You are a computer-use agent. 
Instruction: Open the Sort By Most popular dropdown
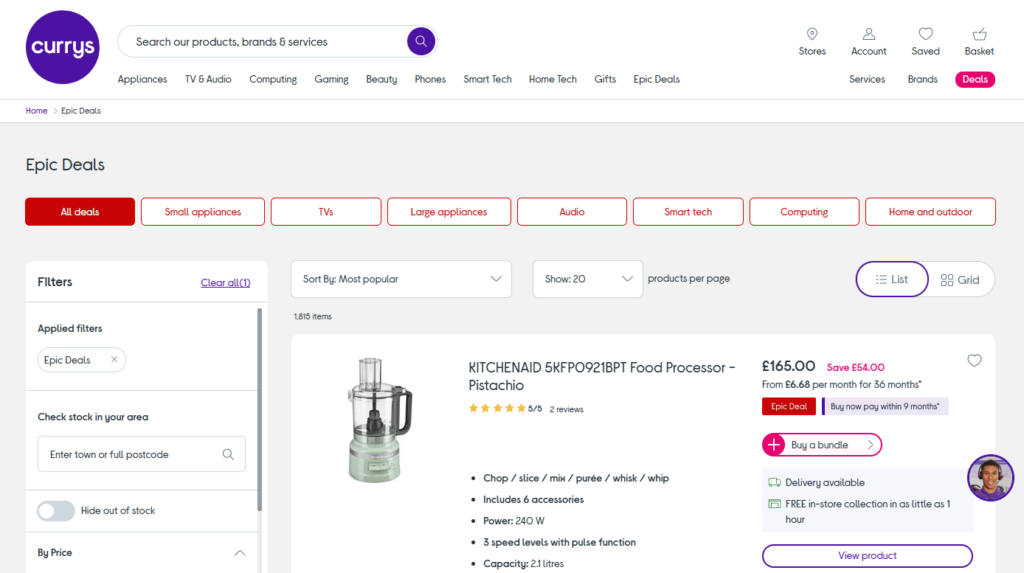pyautogui.click(x=401, y=279)
